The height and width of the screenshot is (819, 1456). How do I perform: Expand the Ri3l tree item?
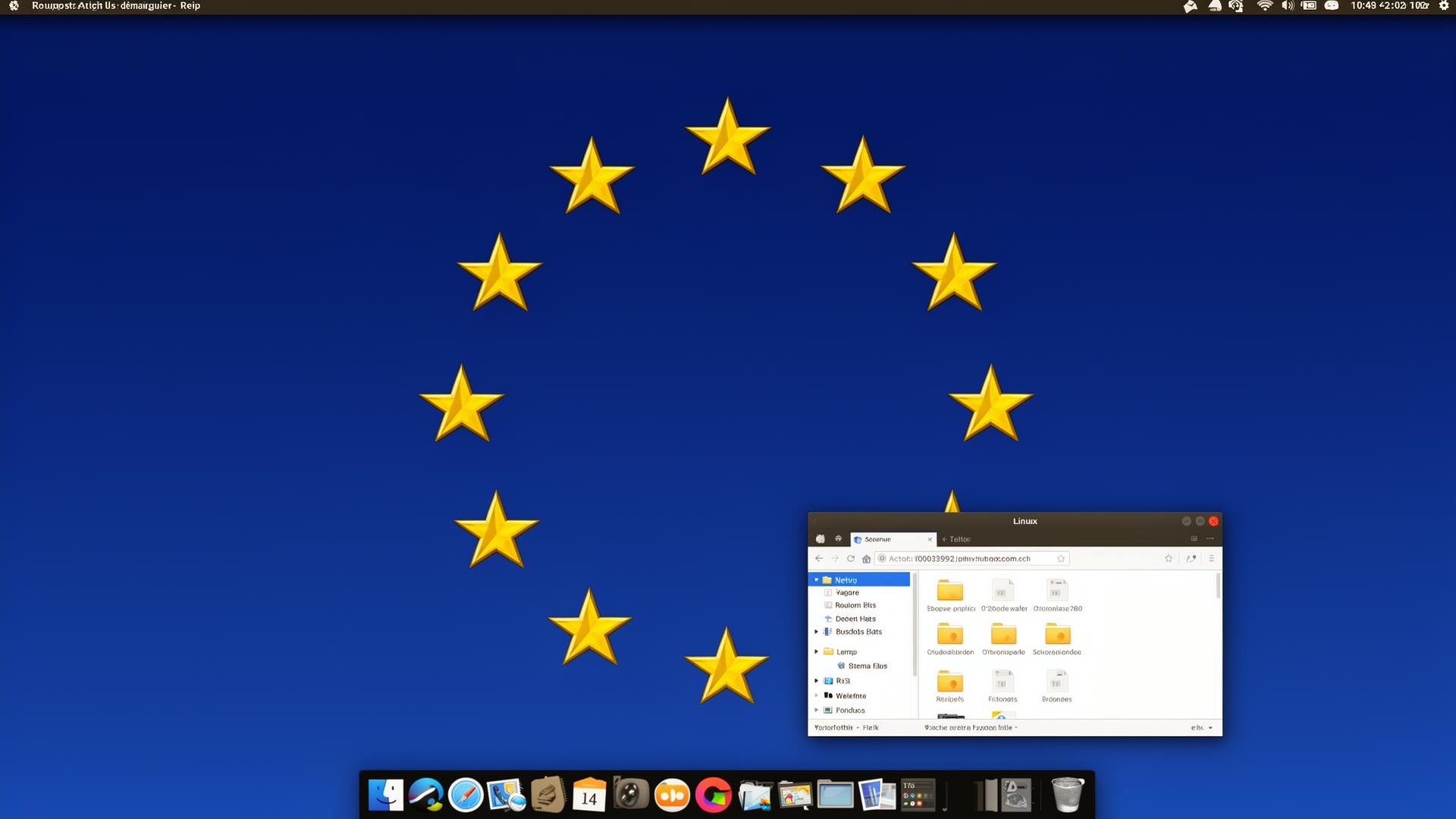817,681
